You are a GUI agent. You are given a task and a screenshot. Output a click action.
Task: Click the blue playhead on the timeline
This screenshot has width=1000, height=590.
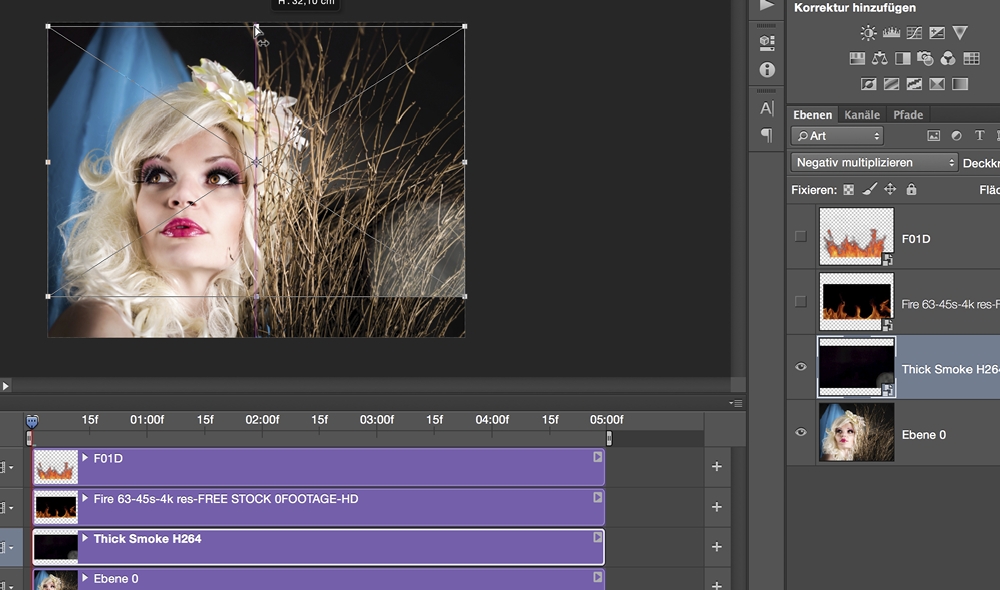31,421
